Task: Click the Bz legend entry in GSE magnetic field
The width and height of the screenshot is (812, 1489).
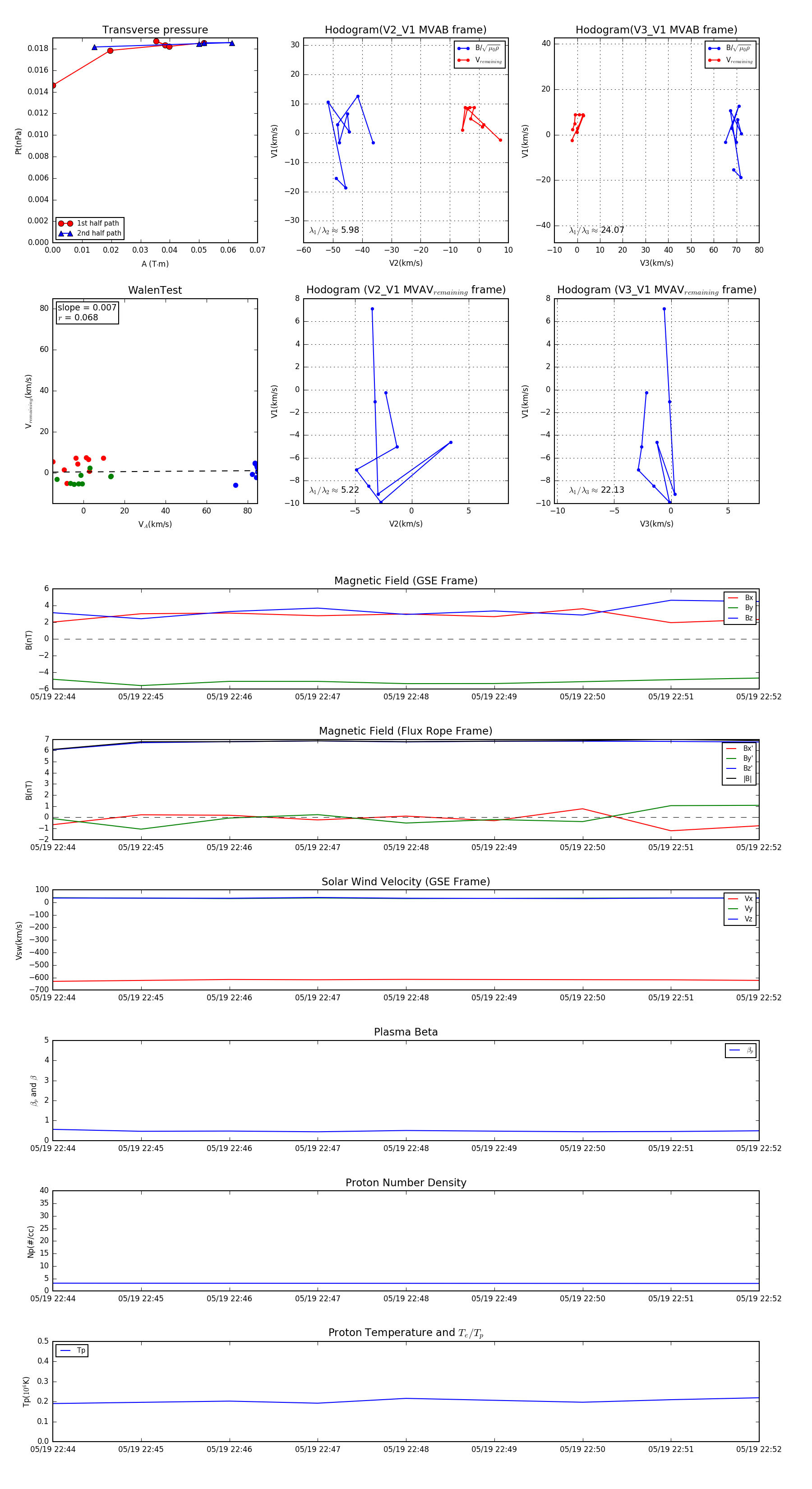Action: (x=740, y=618)
